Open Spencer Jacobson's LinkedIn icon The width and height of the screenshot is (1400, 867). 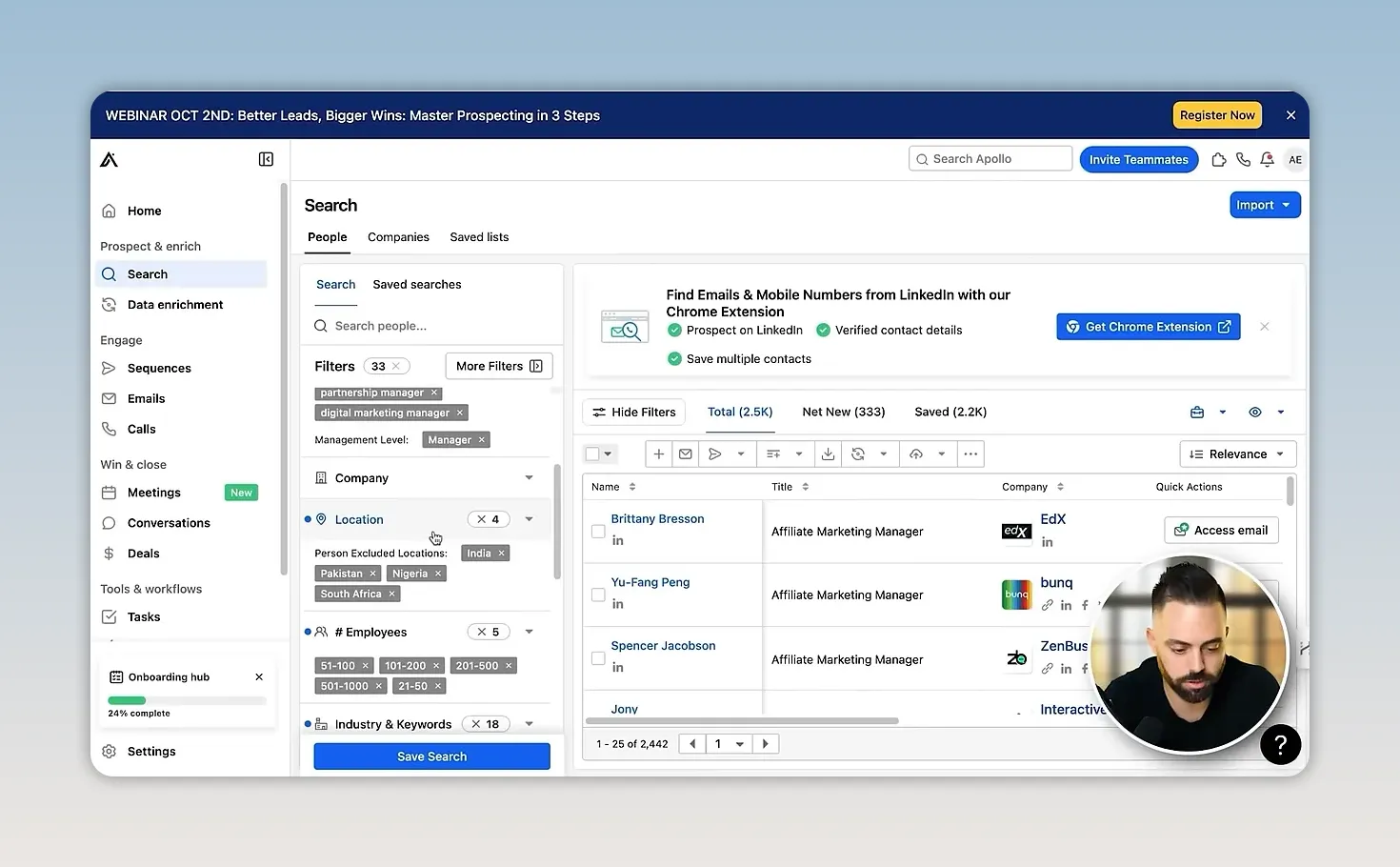618,668
